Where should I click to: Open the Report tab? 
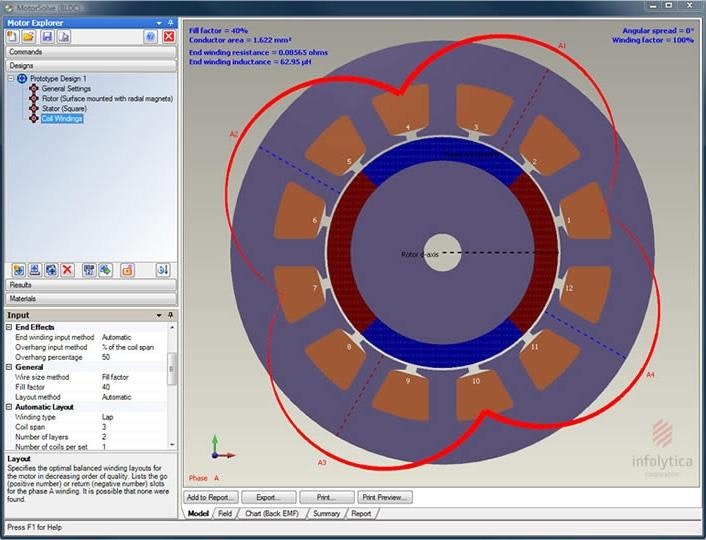tap(361, 513)
